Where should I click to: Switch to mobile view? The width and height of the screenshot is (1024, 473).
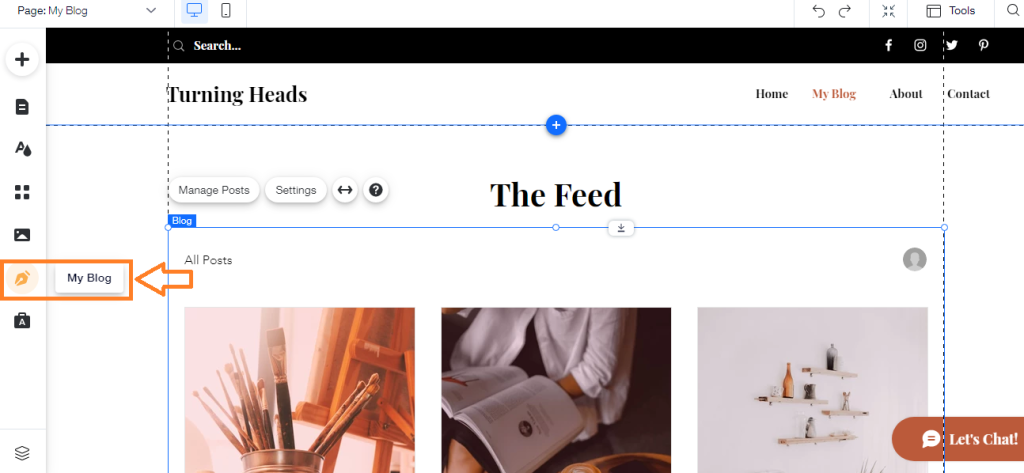click(226, 10)
